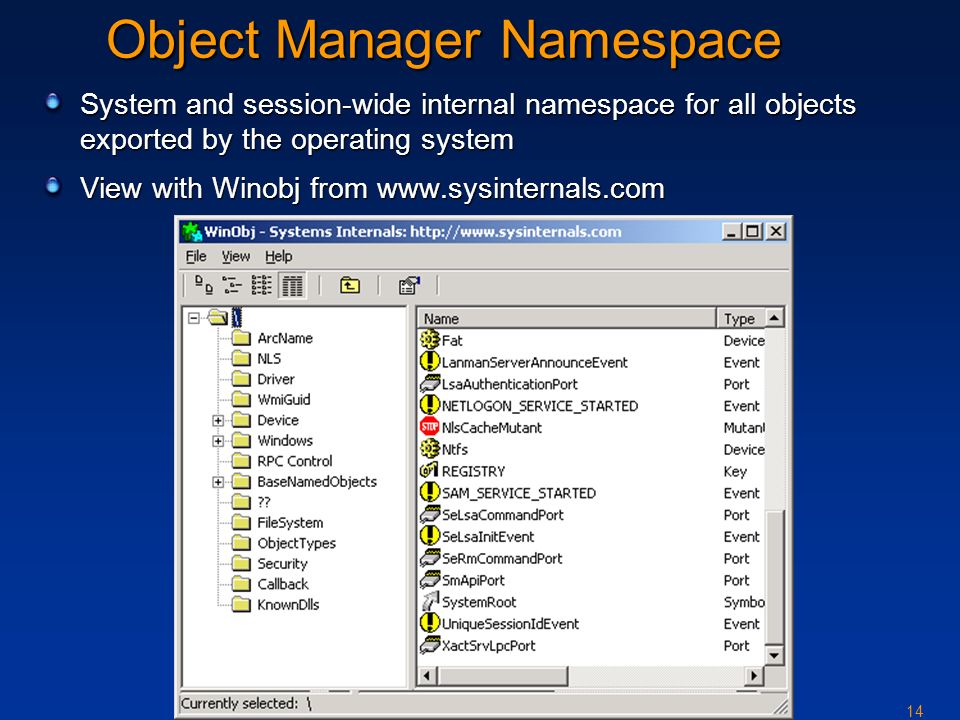960x720 pixels.
Task: Click the SeRmCommandPort port icon
Action: point(430,558)
